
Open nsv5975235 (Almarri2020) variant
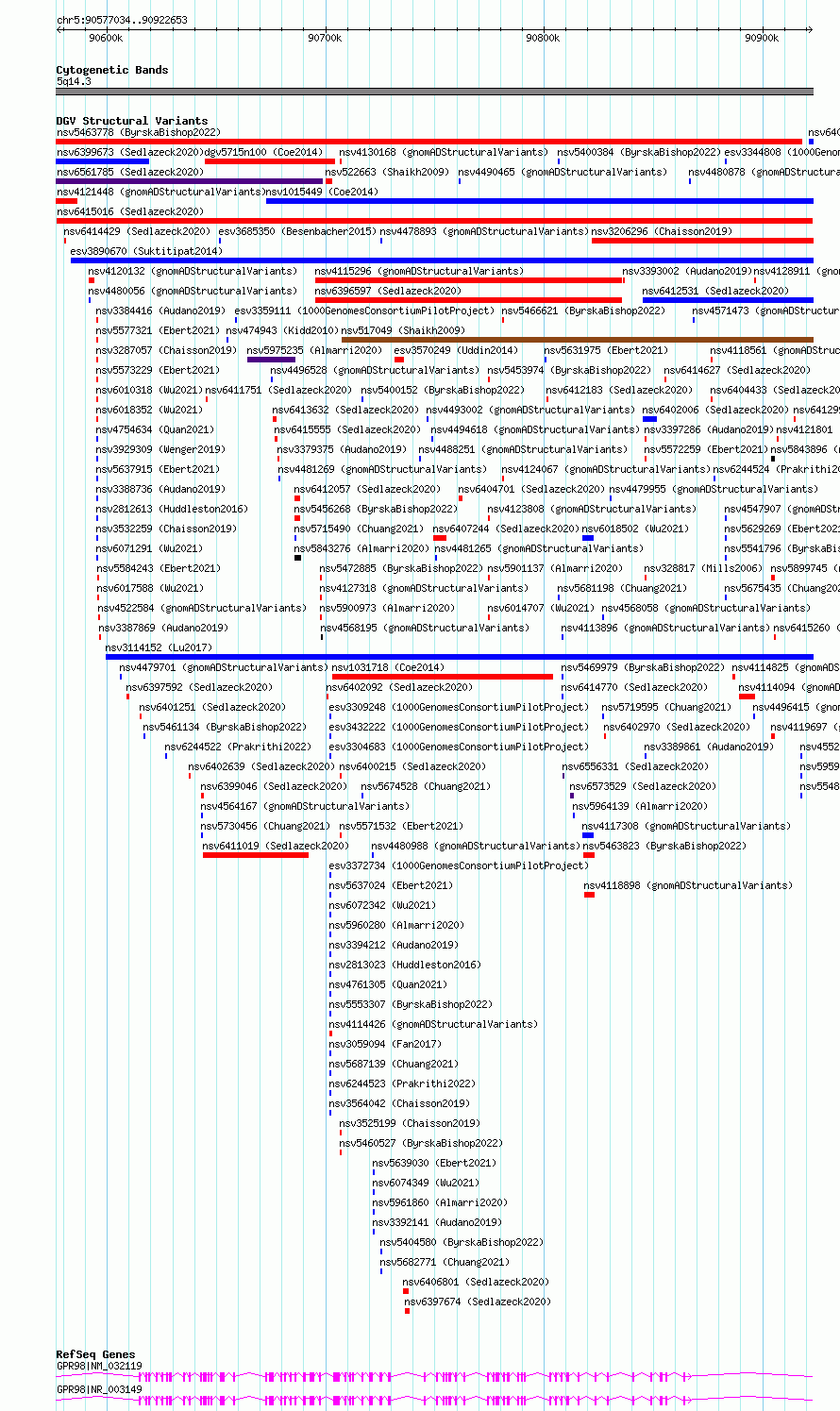click(x=313, y=351)
